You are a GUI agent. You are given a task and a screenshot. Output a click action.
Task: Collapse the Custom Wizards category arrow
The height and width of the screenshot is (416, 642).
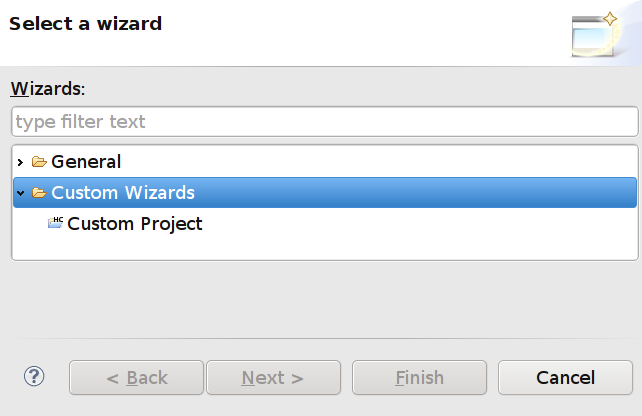click(20, 193)
